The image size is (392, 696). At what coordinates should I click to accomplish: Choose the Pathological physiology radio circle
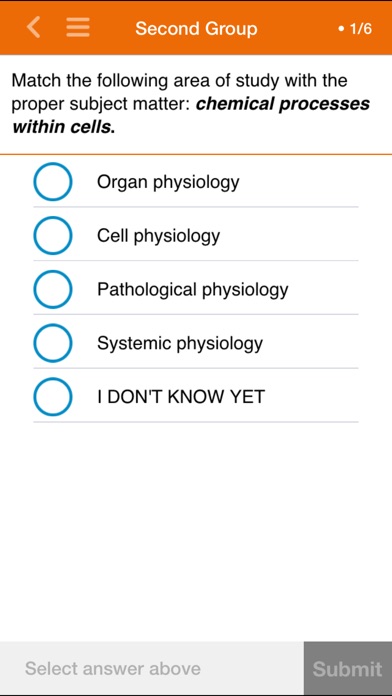point(53,289)
